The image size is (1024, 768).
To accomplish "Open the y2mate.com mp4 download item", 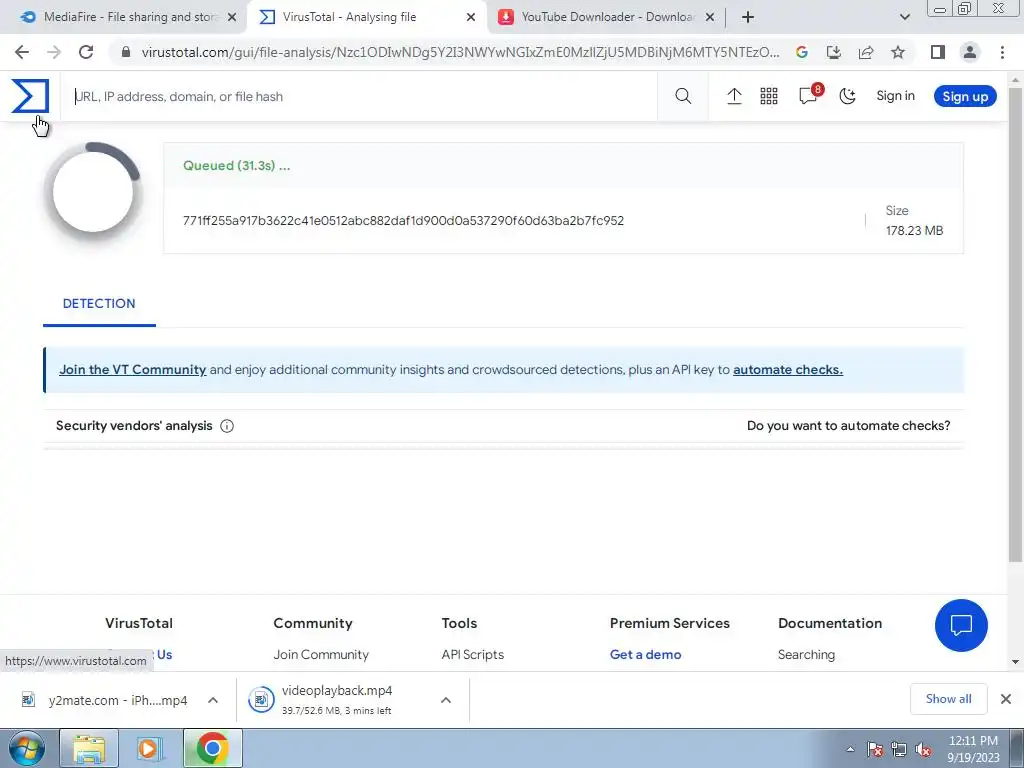I will 104,700.
